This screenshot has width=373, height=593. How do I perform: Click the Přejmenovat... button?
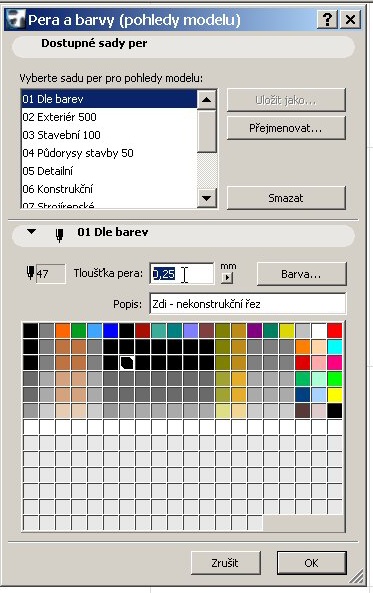coord(286,128)
